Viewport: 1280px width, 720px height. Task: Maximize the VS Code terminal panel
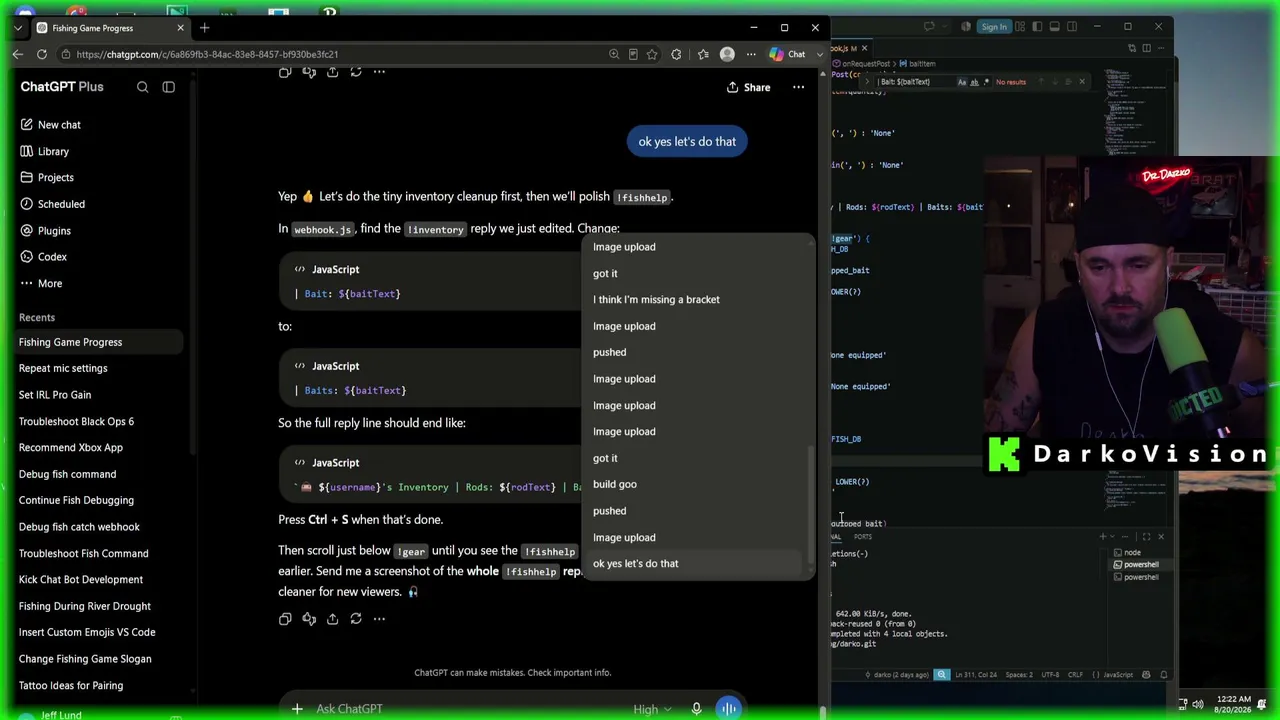[x=1146, y=537]
